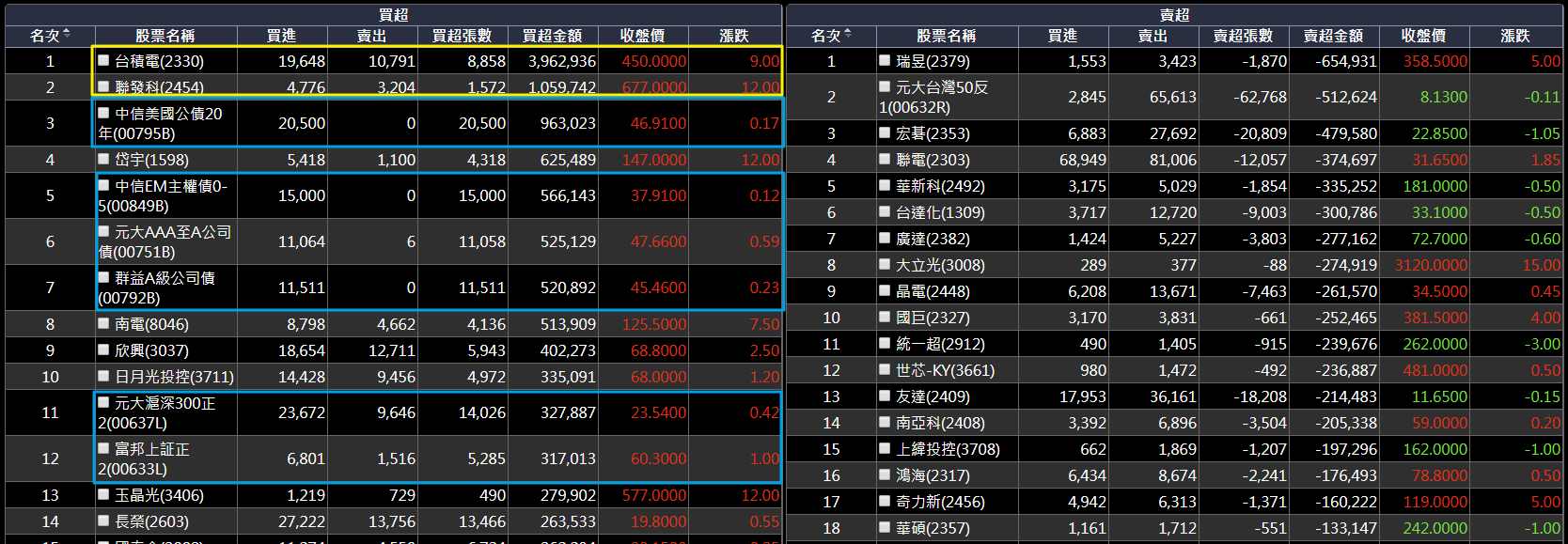
Task: Click 買超 table title
Action: 393,15
